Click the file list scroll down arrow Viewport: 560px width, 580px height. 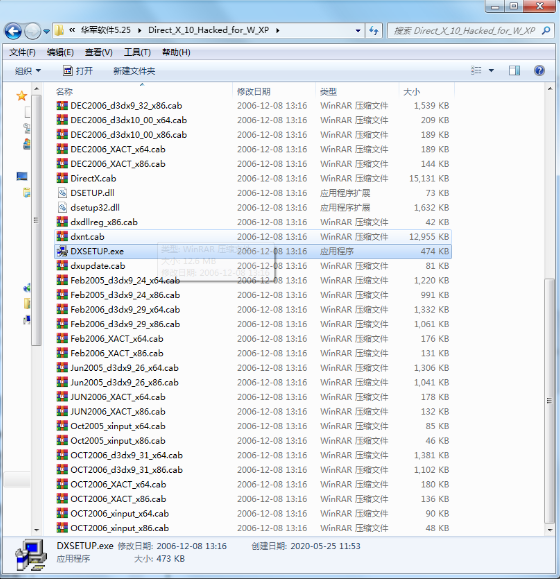(550, 530)
